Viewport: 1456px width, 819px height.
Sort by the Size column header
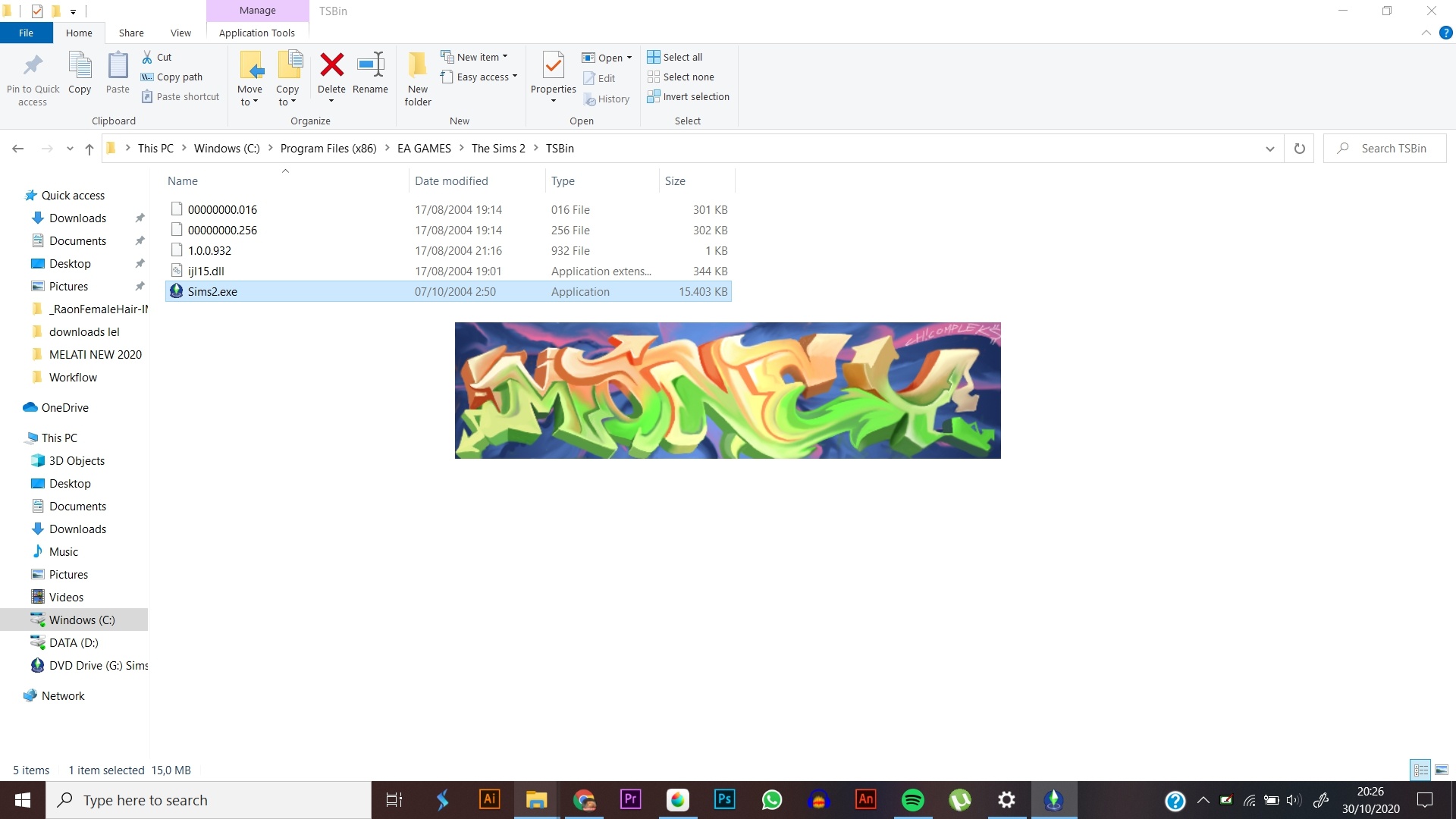697,180
